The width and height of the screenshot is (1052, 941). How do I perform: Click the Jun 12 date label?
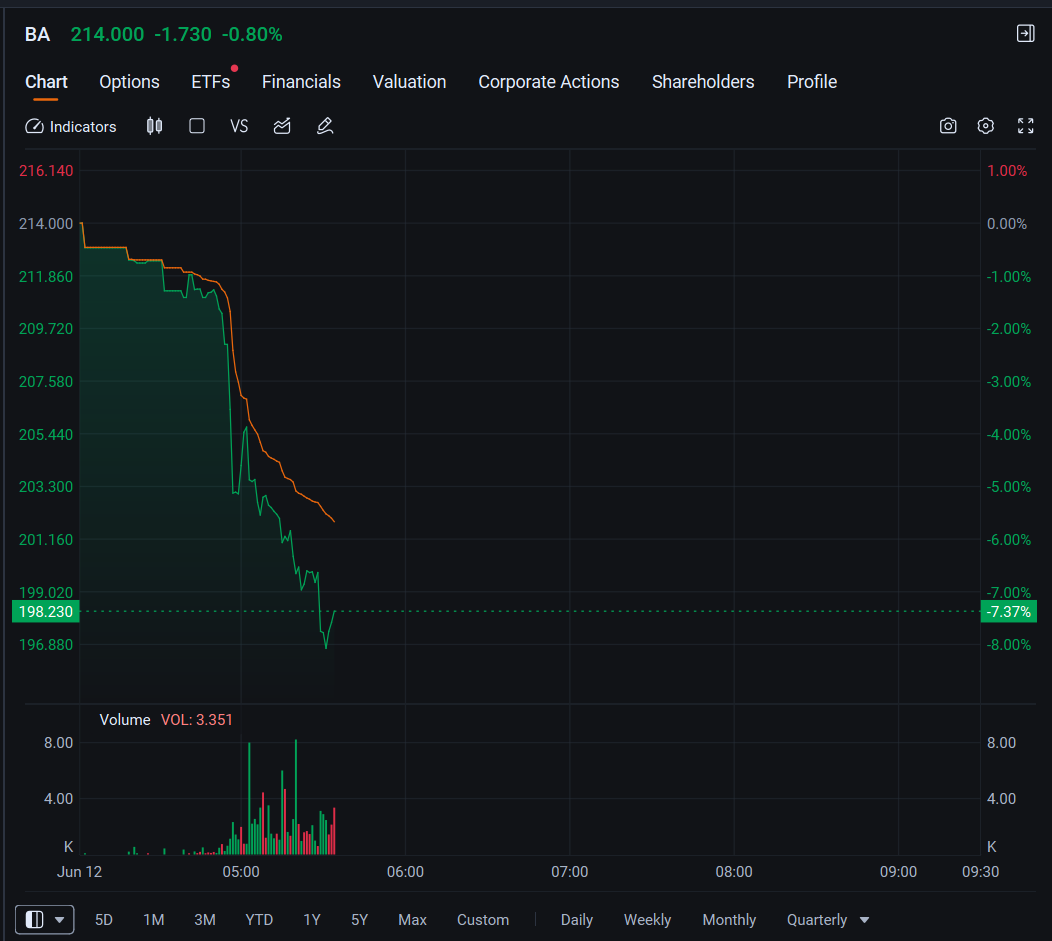tap(79, 872)
